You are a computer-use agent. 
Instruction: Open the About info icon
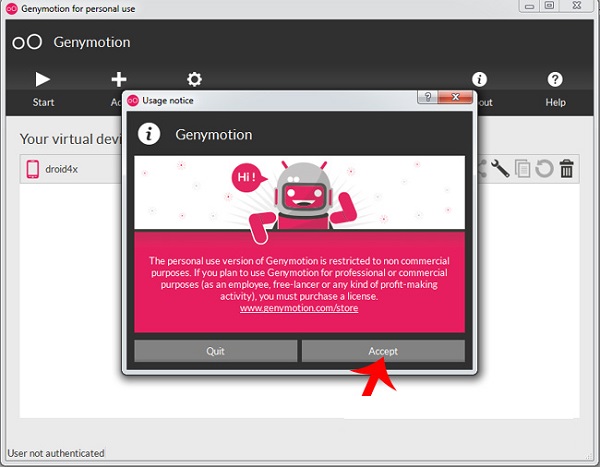point(480,80)
